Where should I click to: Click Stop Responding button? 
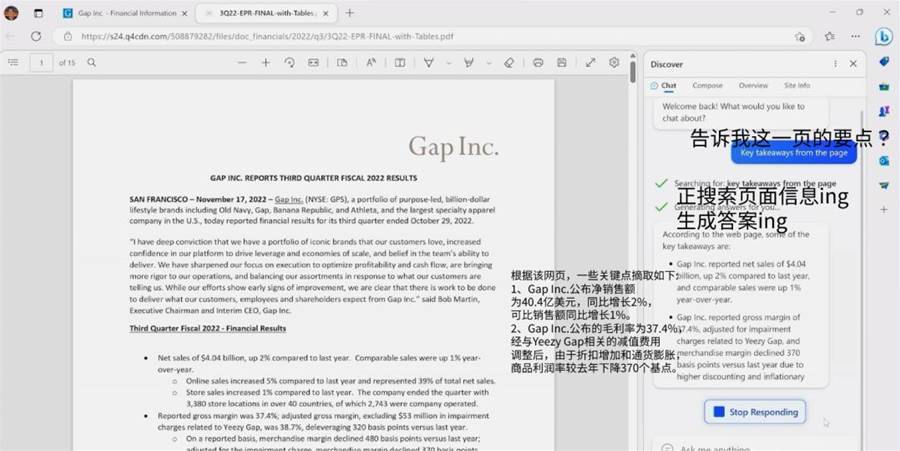[x=755, y=412]
